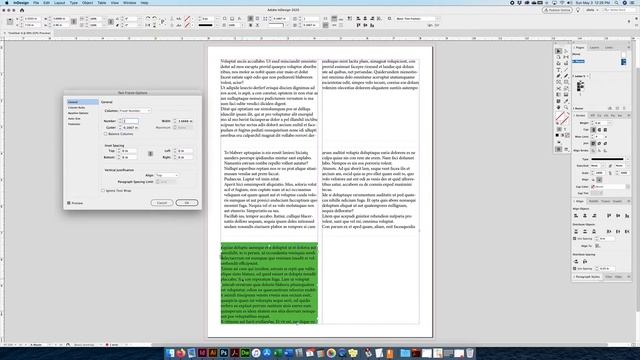Image resolution: width=640 pixels, height=360 pixels.
Task: Align top edges in Align panel
Action: coord(609,216)
